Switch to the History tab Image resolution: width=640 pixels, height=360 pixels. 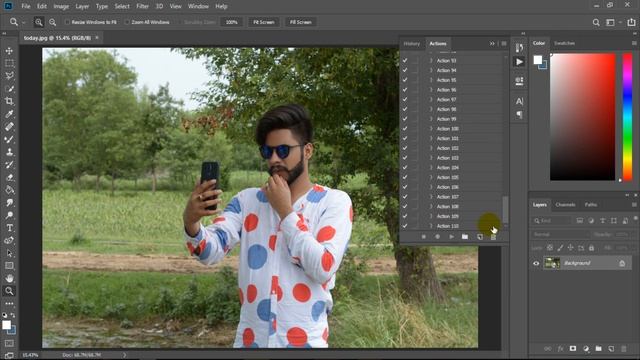tap(411, 44)
